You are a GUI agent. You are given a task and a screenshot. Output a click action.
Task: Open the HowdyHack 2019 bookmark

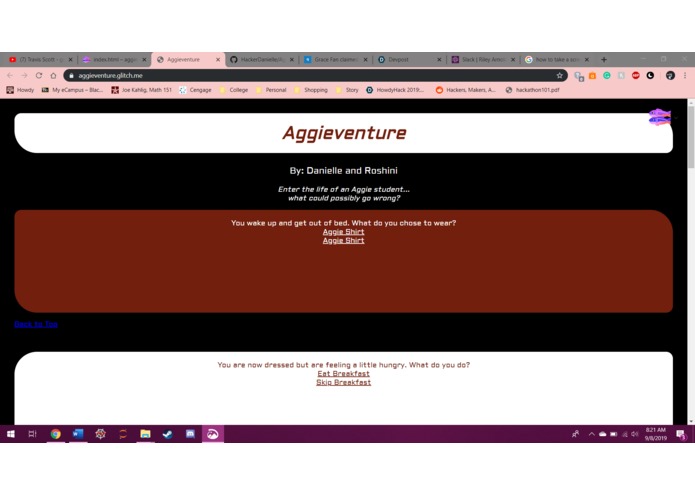[395, 90]
